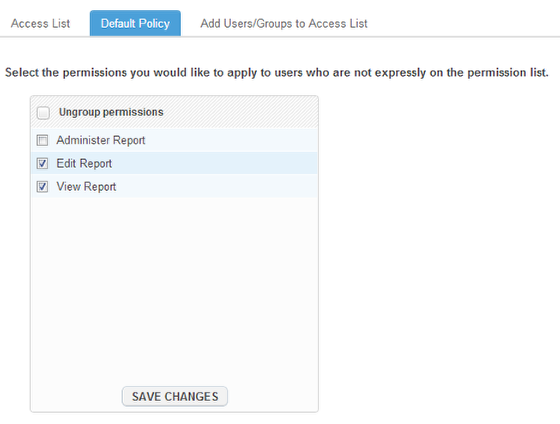560x424 pixels.
Task: Click blank part of highlighted Edit Report row
Action: [x=214, y=164]
